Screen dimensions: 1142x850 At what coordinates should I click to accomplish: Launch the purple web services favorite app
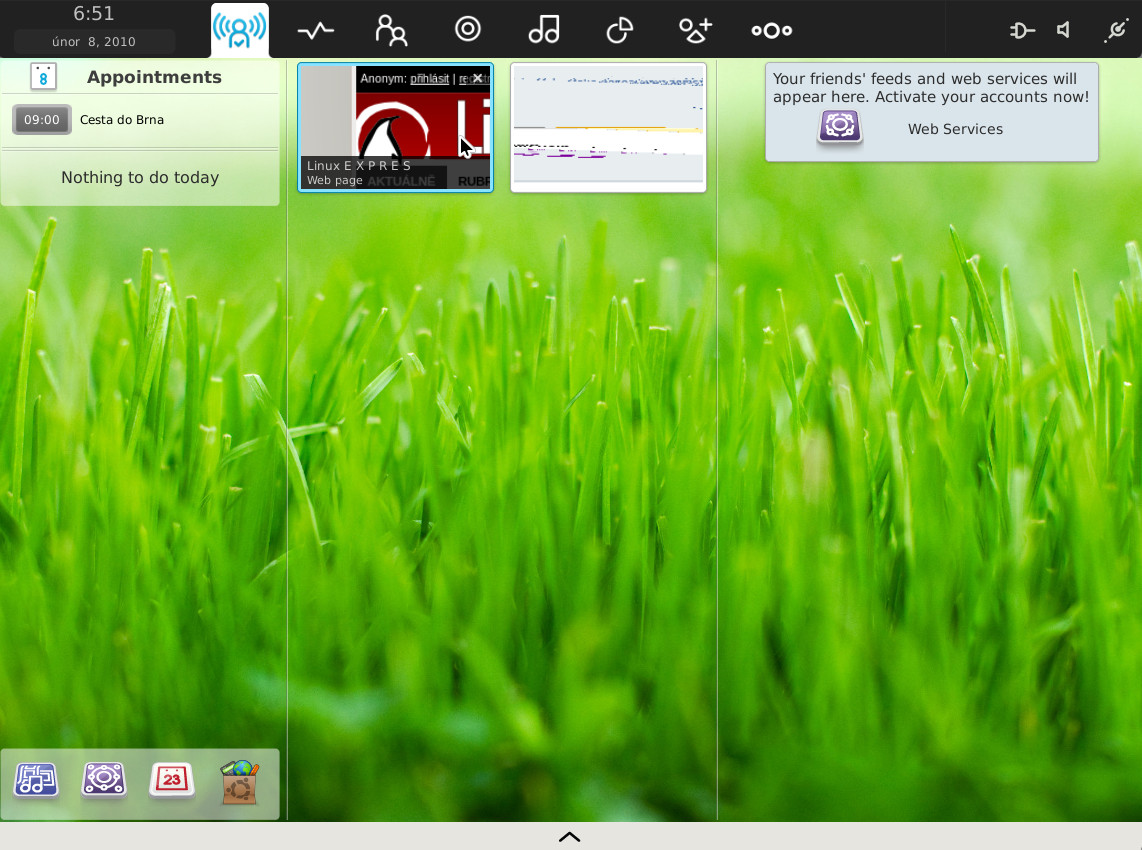(103, 780)
